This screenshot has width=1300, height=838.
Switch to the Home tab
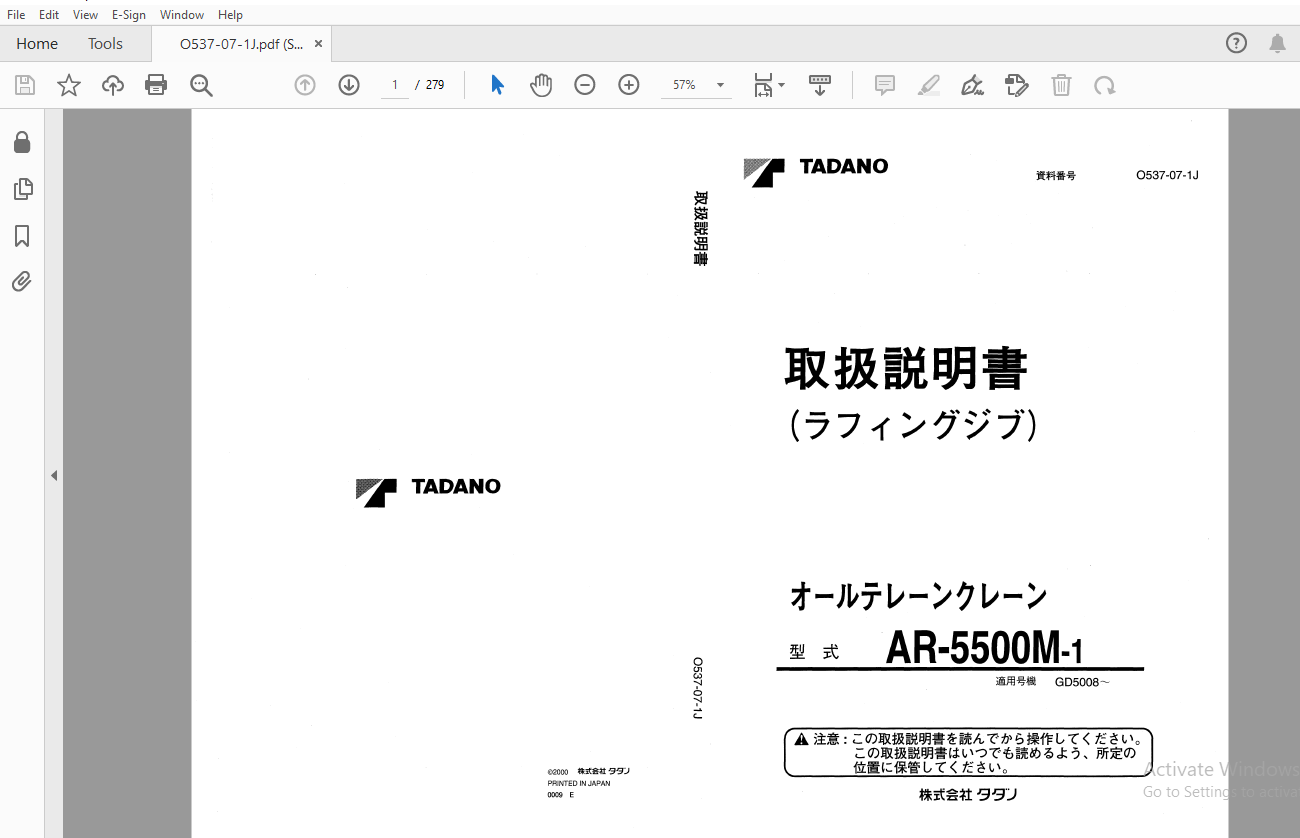37,44
